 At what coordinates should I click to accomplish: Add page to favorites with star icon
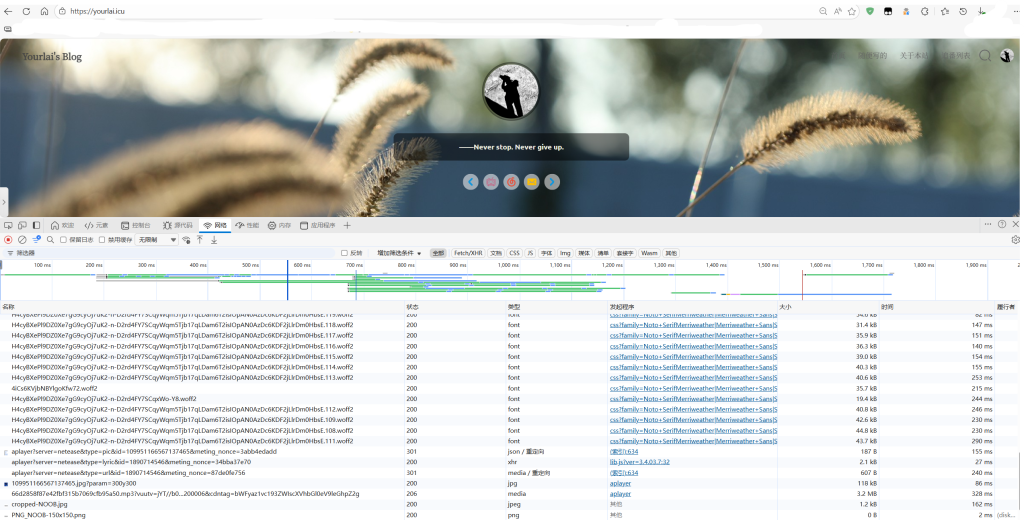point(850,11)
